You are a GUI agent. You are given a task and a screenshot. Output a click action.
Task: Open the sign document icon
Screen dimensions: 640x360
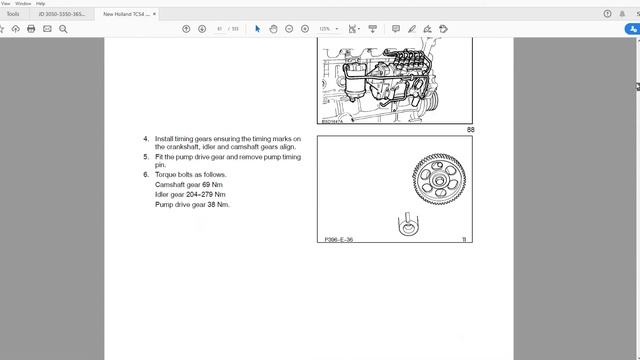427,29
